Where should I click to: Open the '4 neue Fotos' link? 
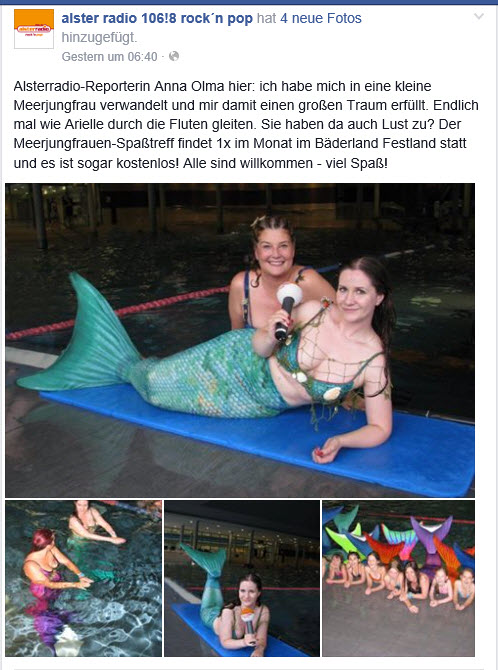point(321,18)
